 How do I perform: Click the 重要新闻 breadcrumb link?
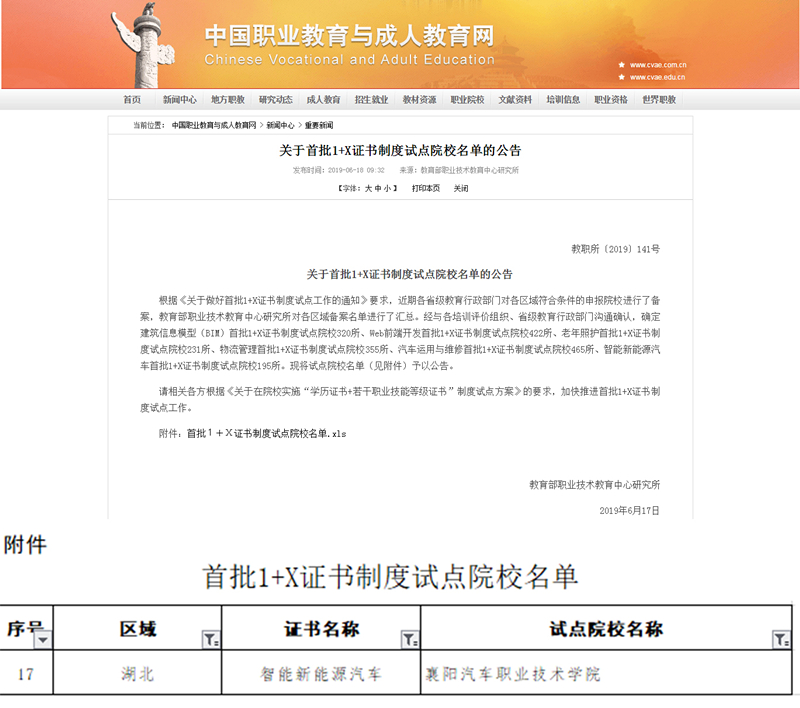click(x=319, y=126)
